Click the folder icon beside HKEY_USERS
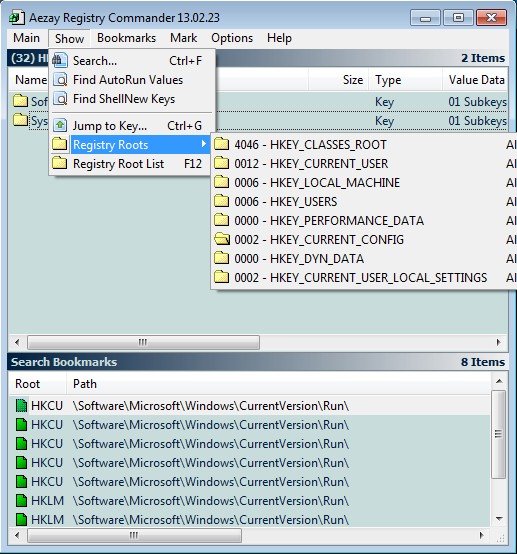Image resolution: width=517 pixels, height=554 pixels. (222, 201)
